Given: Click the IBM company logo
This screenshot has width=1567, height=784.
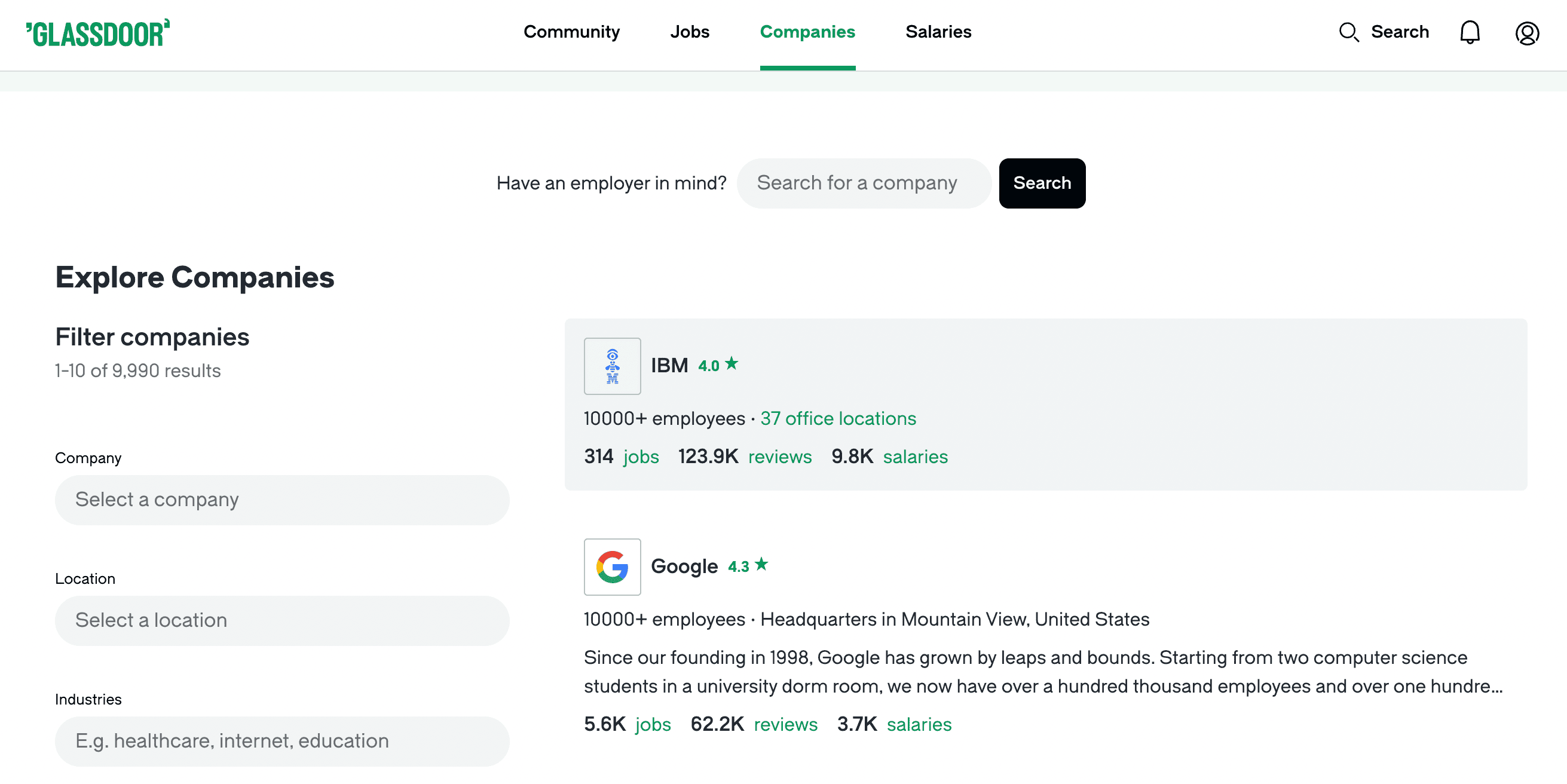Looking at the screenshot, I should click(x=612, y=366).
